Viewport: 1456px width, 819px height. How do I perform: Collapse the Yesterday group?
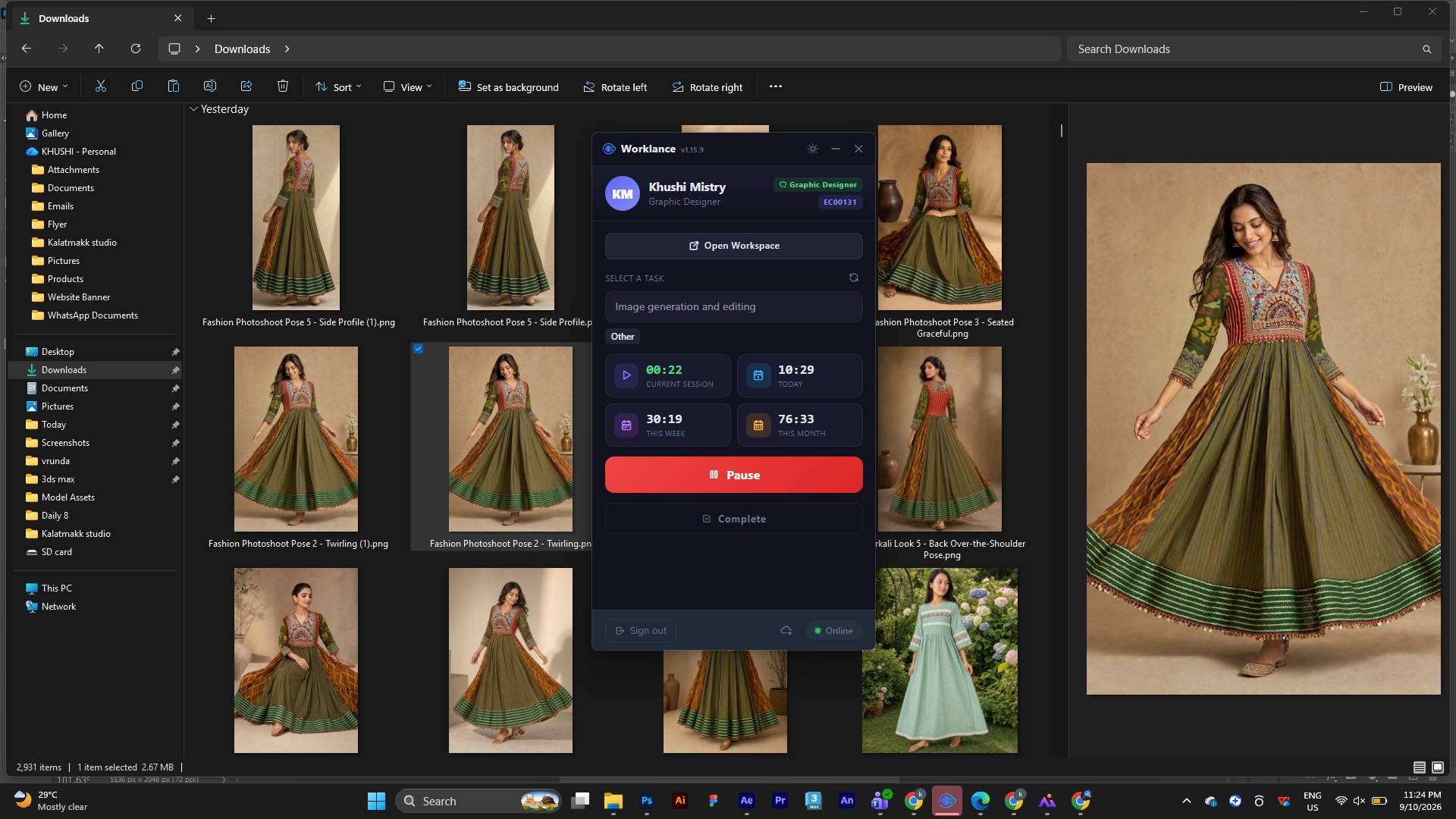pyautogui.click(x=194, y=109)
